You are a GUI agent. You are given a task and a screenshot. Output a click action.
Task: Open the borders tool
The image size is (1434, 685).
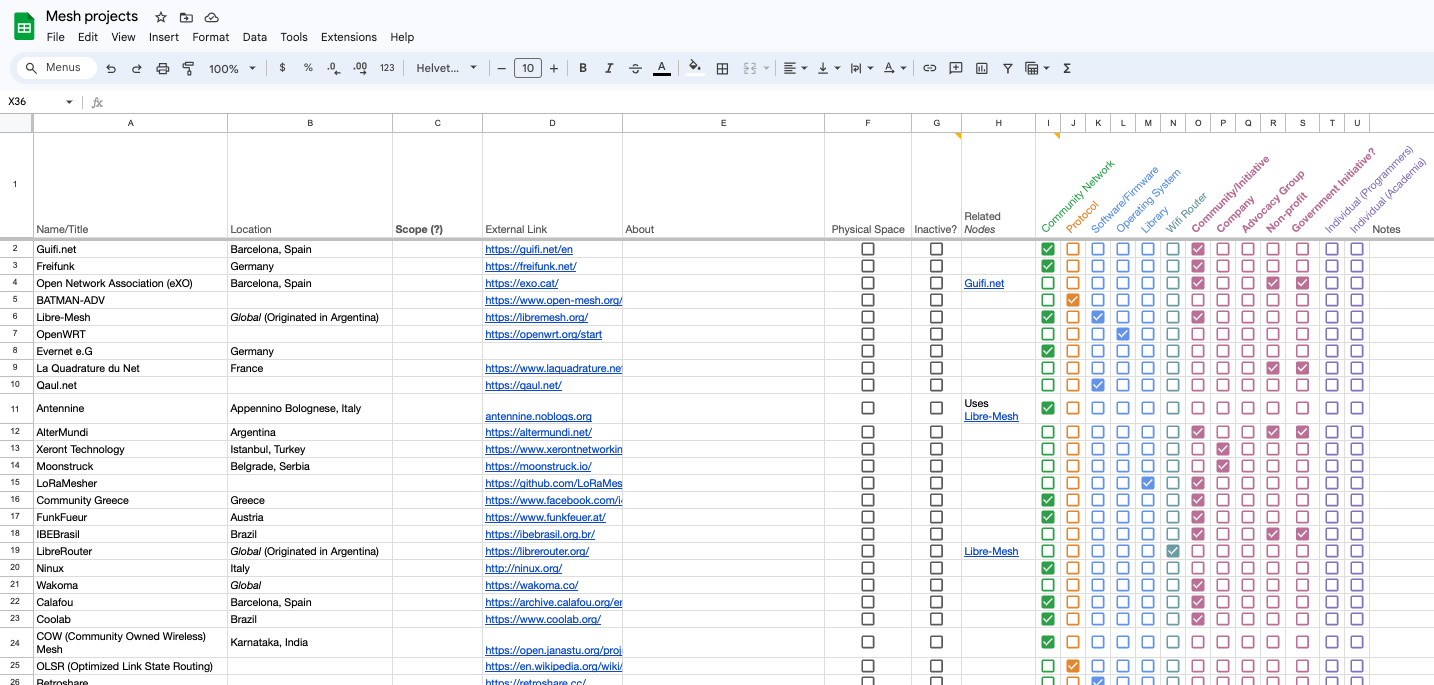(x=722, y=68)
